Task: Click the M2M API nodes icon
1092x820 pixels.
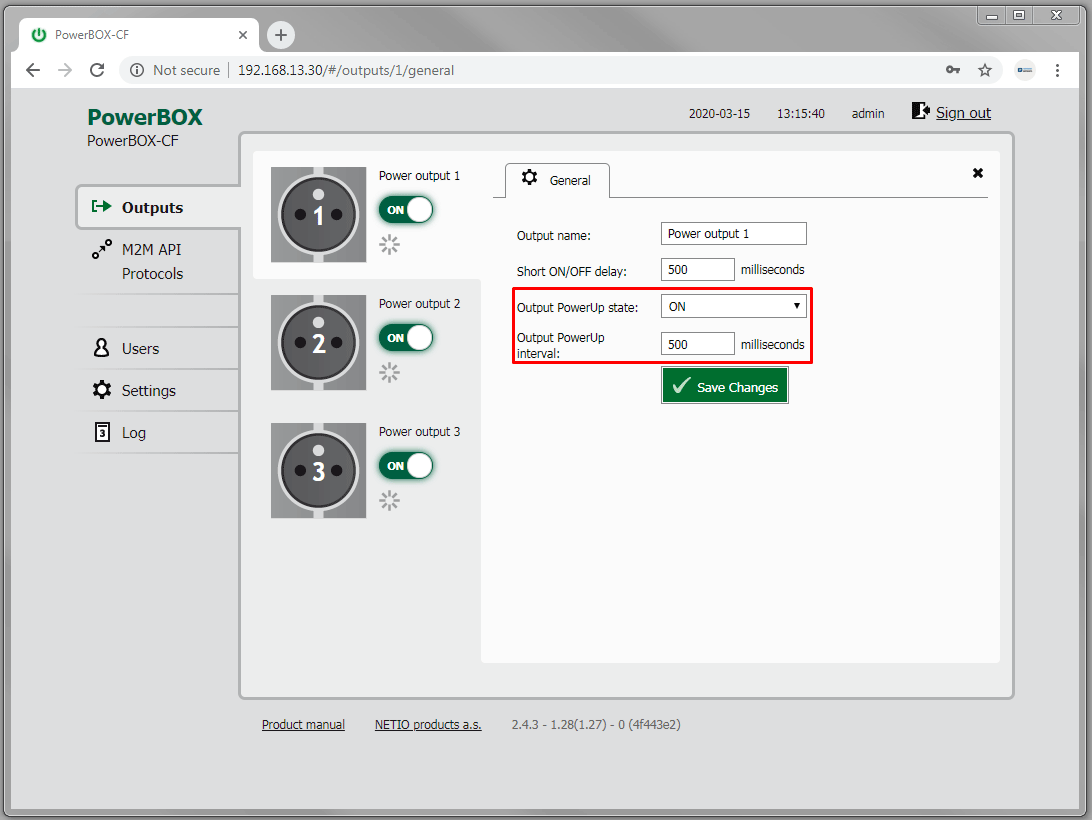Action: pyautogui.click(x=102, y=249)
